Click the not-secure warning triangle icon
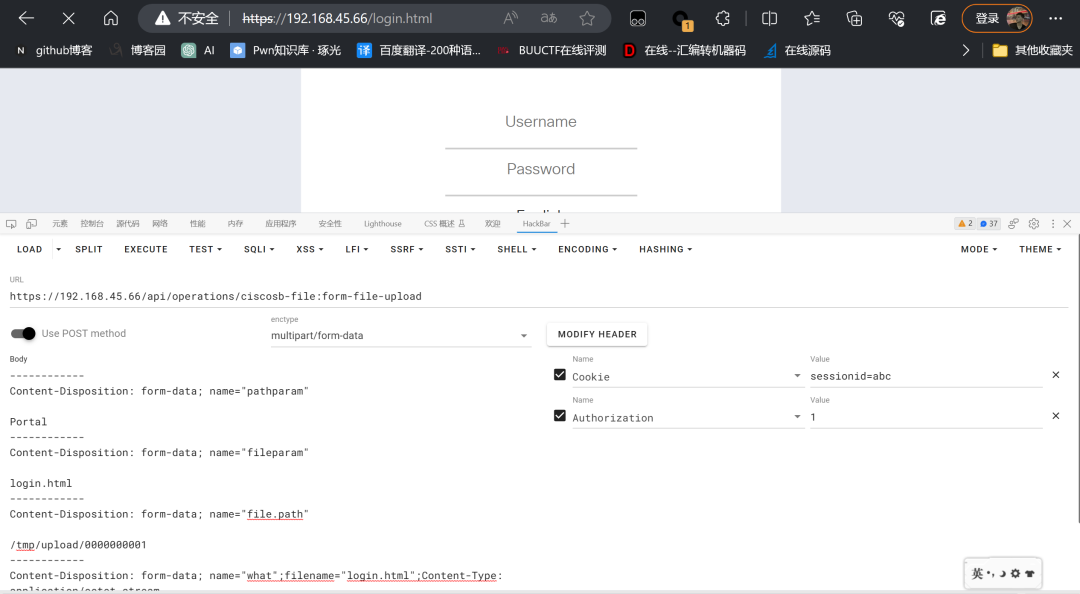Viewport: 1080px width, 594px height. click(163, 19)
